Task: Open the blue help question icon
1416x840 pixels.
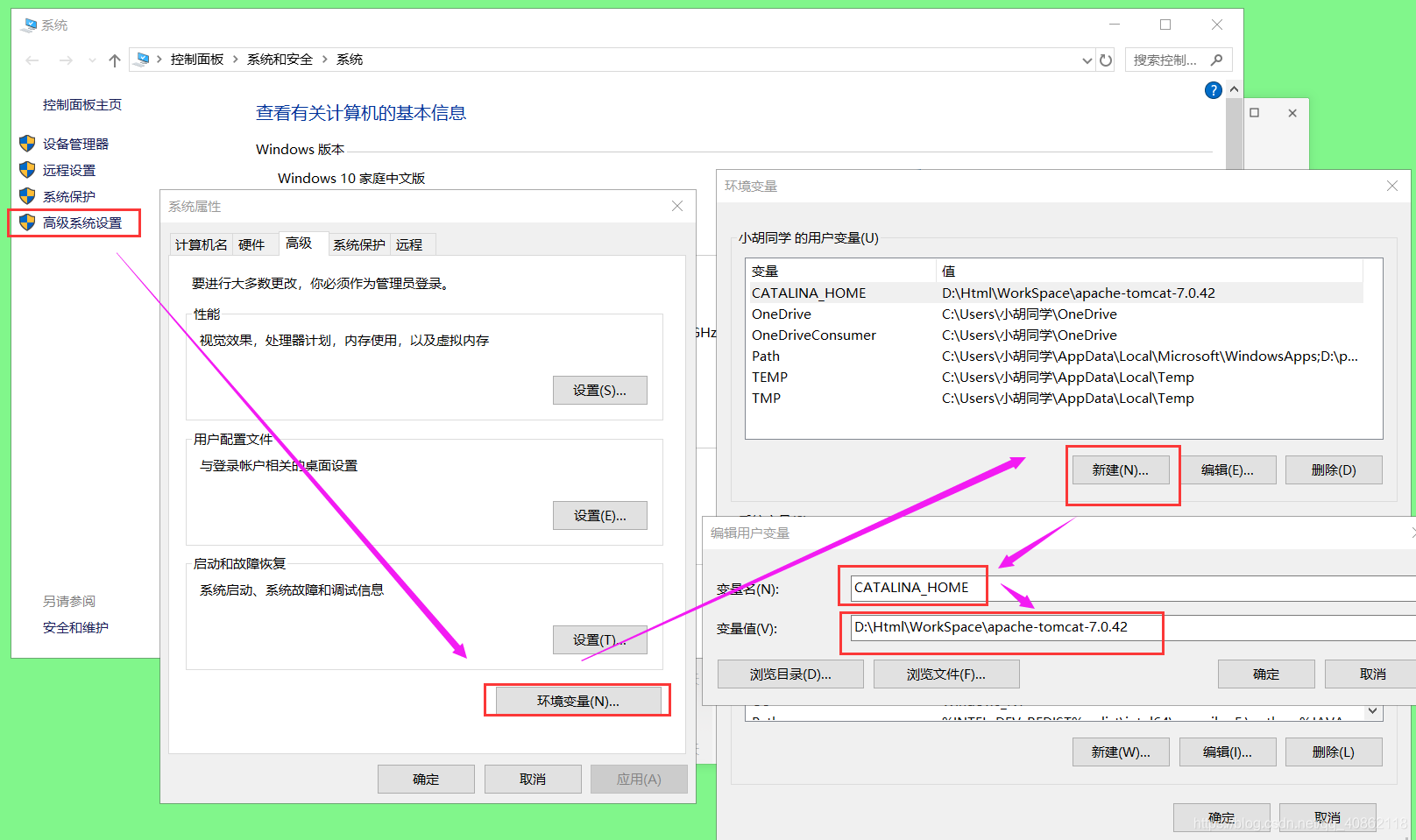Action: tap(1214, 90)
